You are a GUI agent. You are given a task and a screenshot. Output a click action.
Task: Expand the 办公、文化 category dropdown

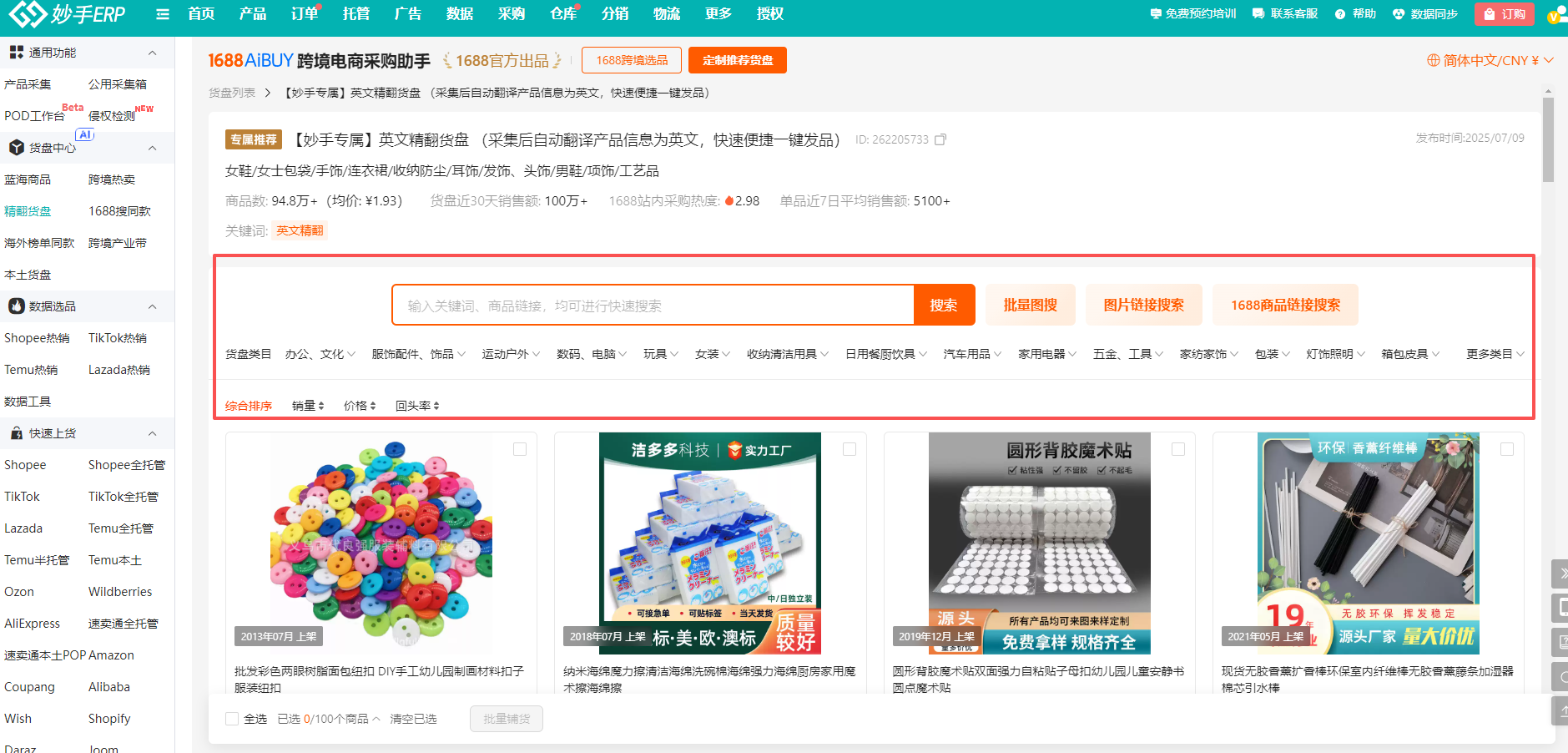click(320, 354)
